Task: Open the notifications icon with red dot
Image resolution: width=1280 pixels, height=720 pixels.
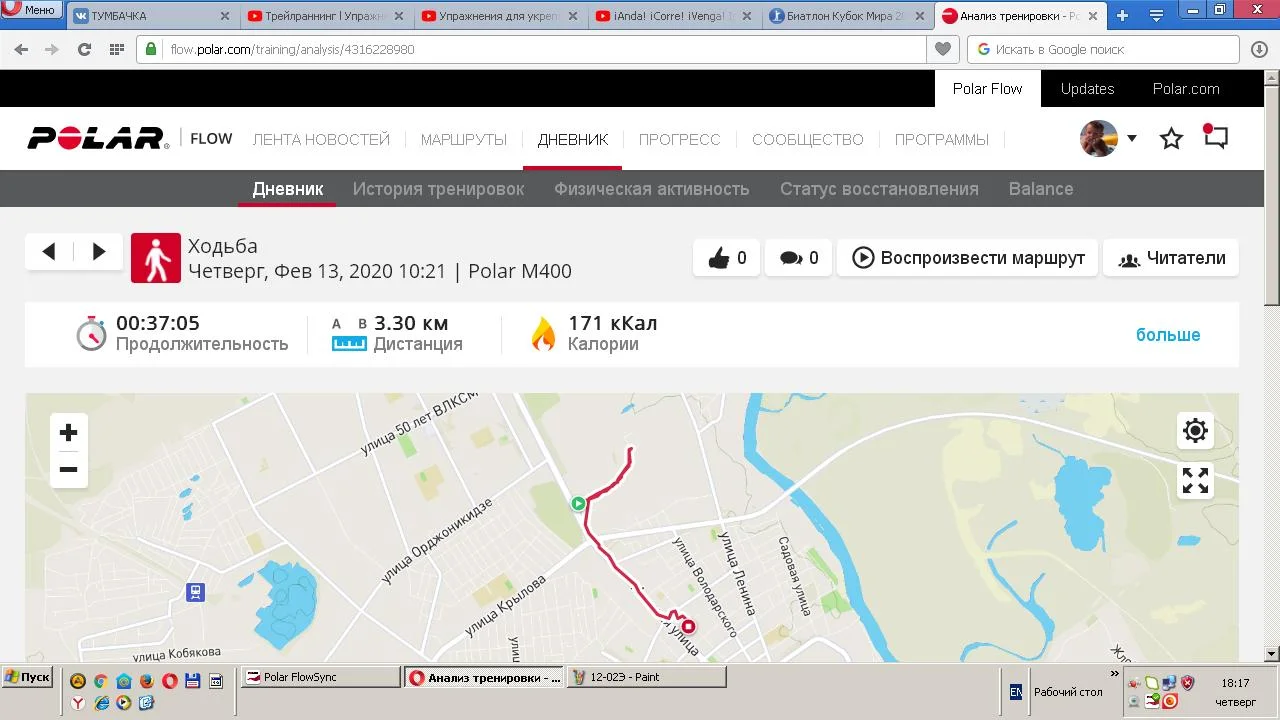Action: click(1215, 137)
